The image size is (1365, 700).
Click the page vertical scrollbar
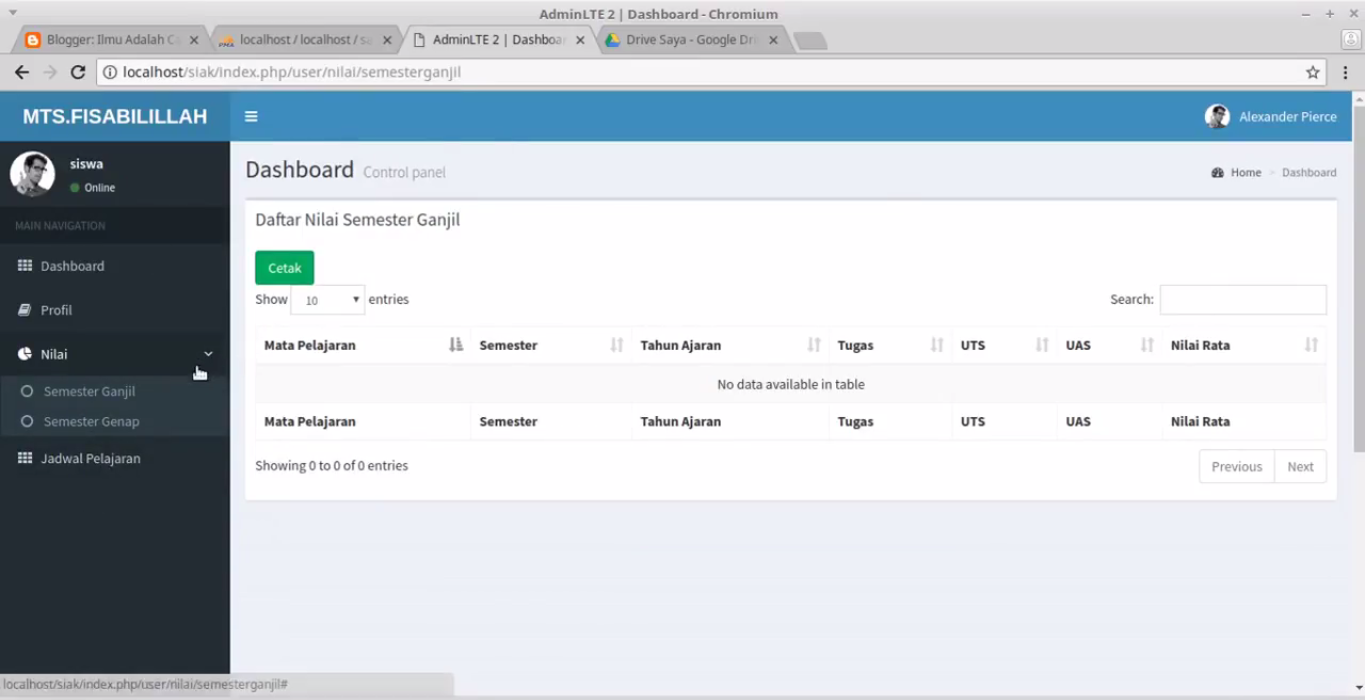pyautogui.click(x=1359, y=280)
